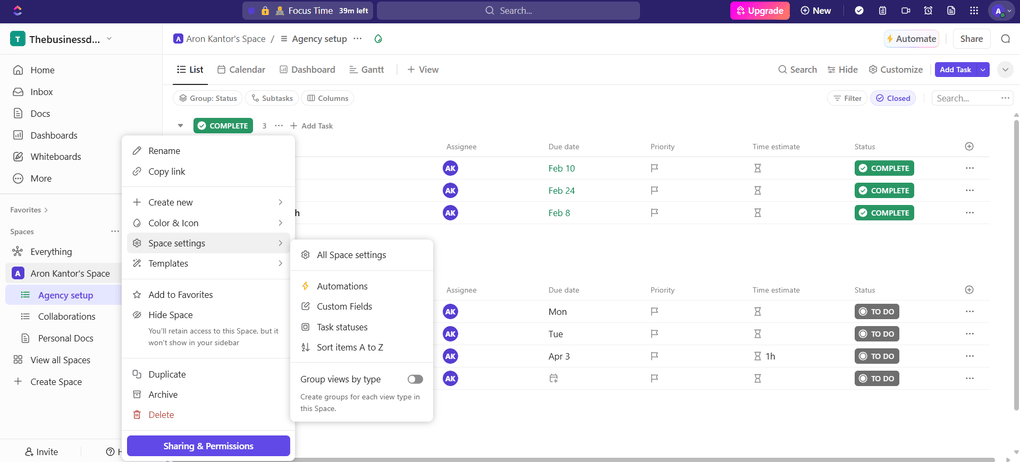Toggle the Closed tasks filter pill
The image size is (1020, 462).
point(892,98)
